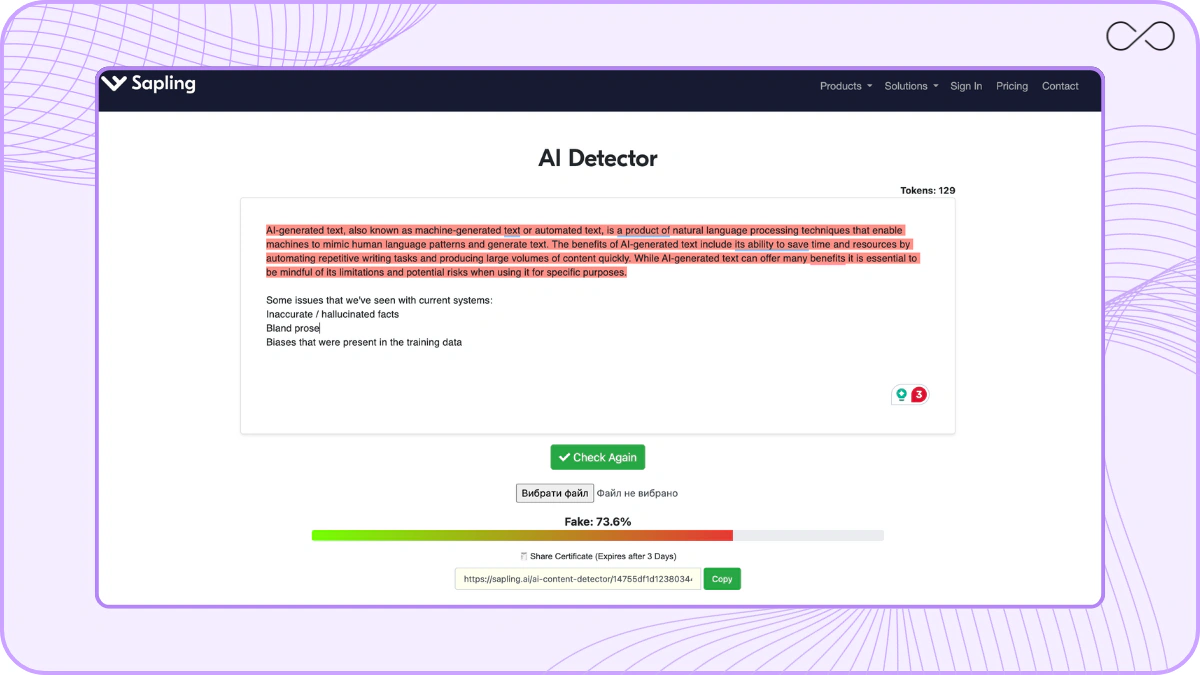Expand the Solutions dropdown menu

point(911,86)
